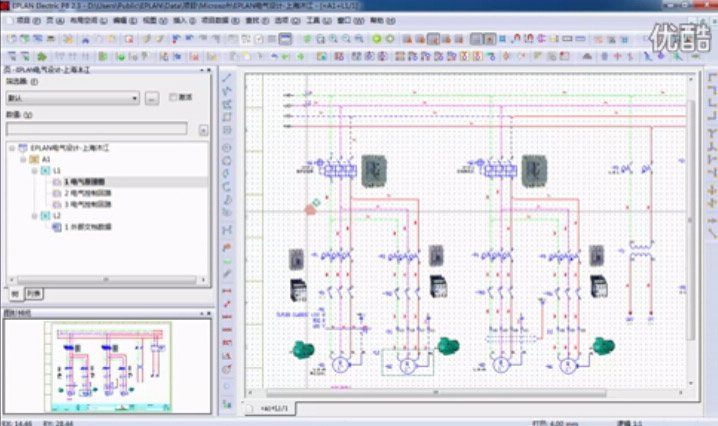Click the Print icon in top toolbar

[x=50, y=39]
